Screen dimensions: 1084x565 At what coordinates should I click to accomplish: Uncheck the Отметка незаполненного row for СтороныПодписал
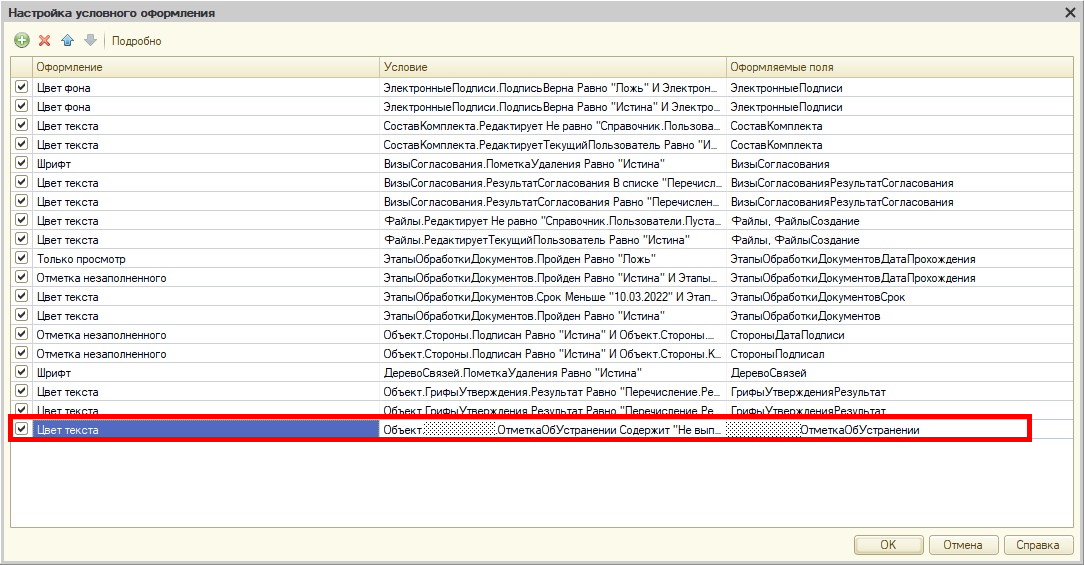[21, 353]
